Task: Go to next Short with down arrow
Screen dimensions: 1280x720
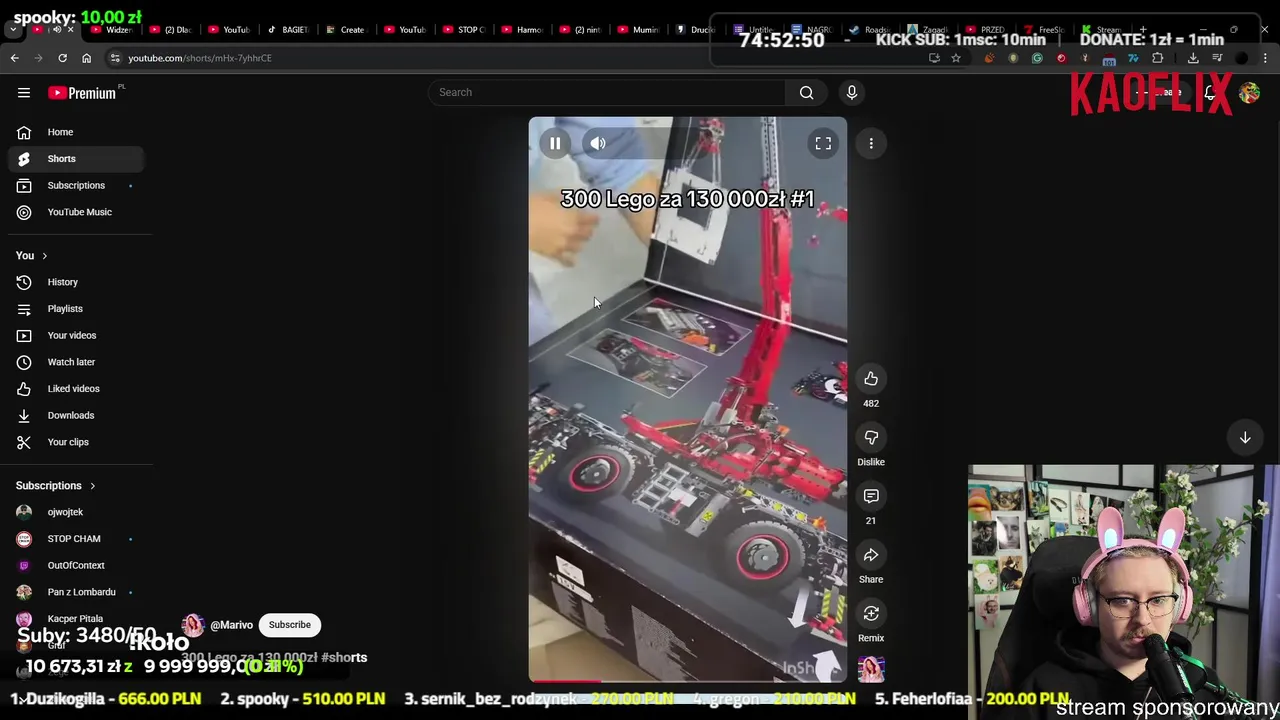Action: 1245,438
